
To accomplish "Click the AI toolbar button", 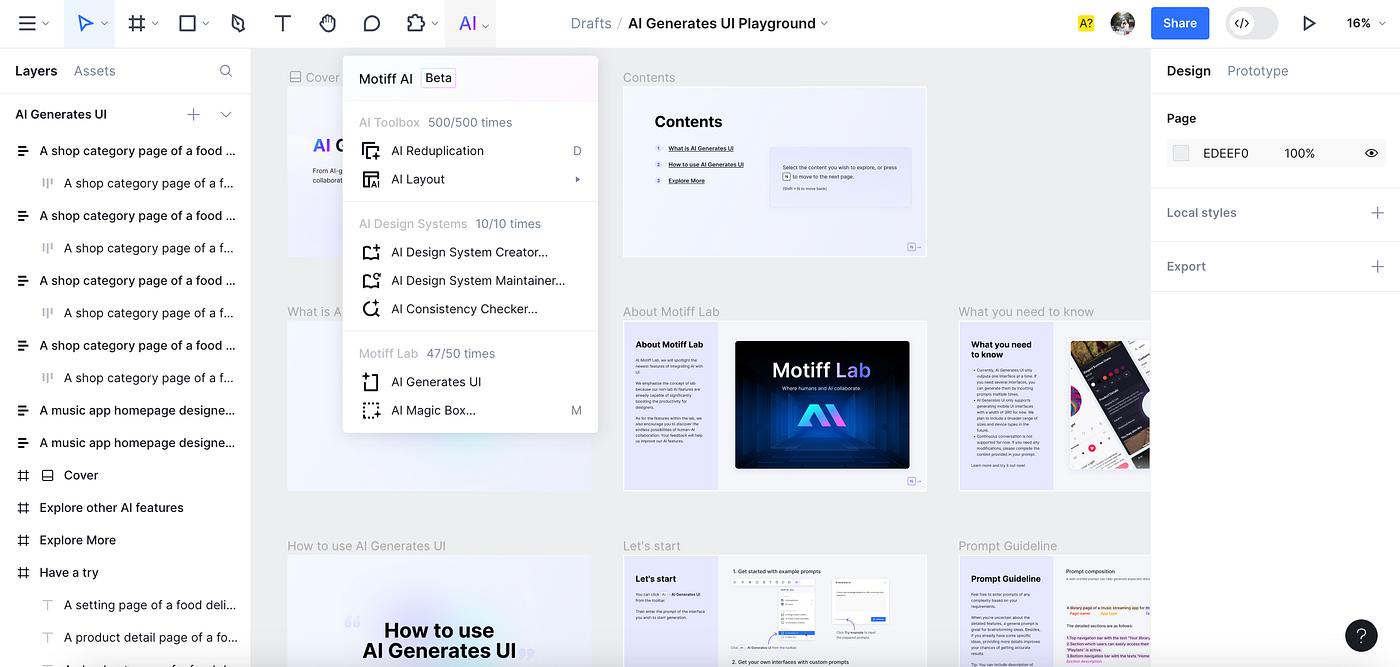I will 468,23.
